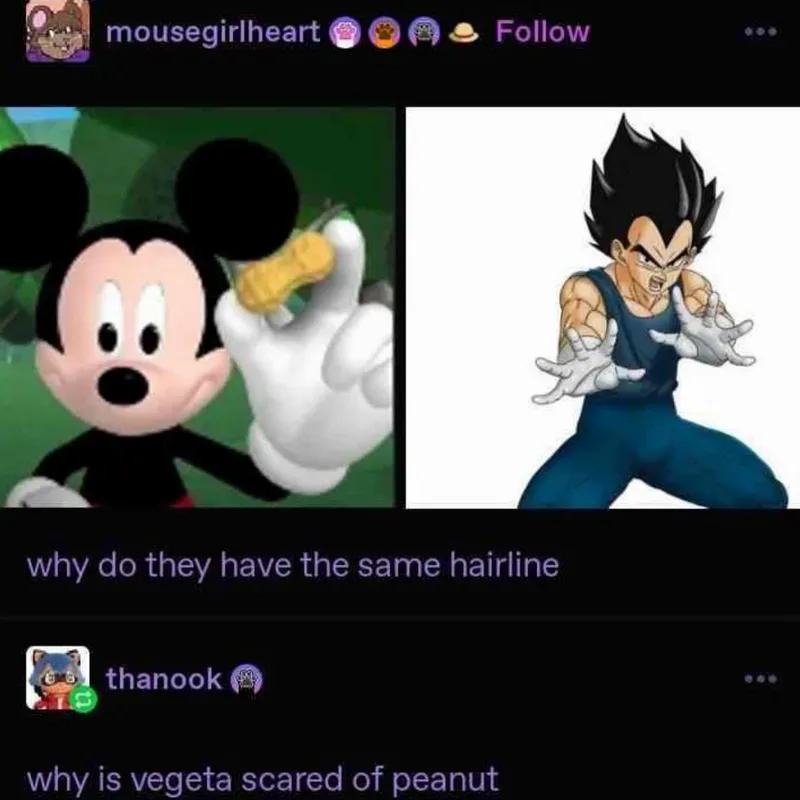Open thanook's avatar picture
Screen dimensions: 800x800
[58, 677]
